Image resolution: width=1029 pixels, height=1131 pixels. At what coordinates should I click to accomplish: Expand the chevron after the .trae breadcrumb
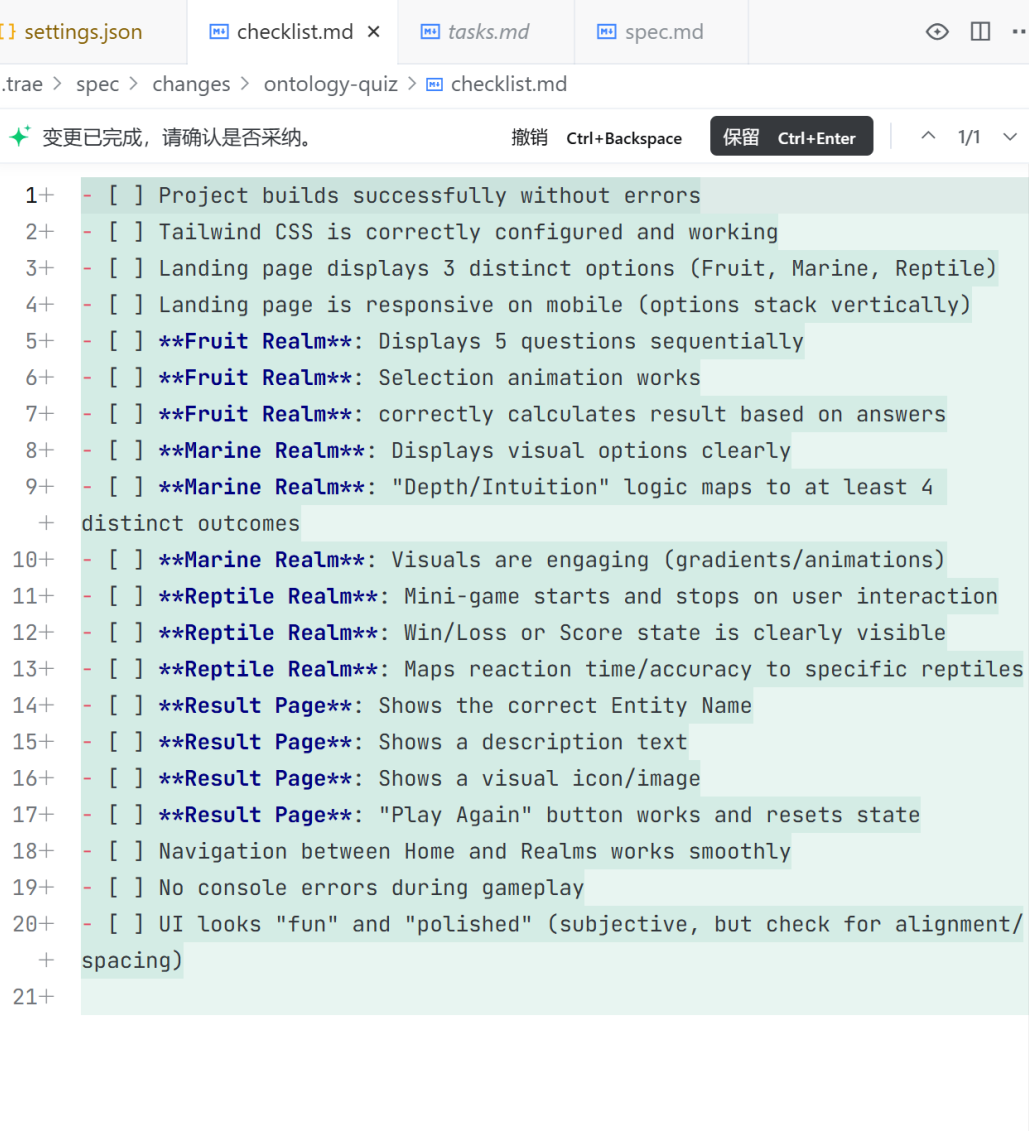tap(60, 84)
